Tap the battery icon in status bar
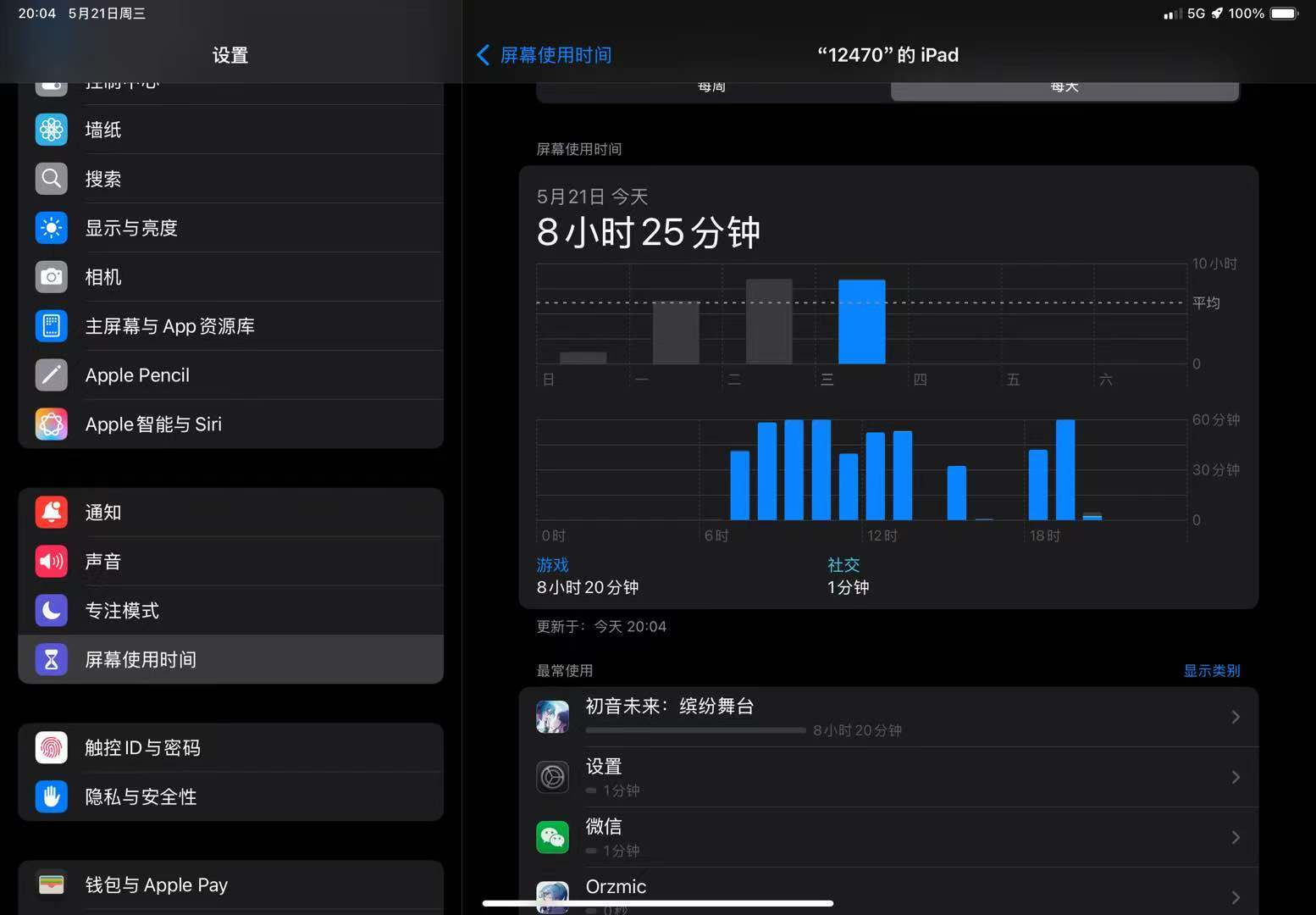 1285,14
